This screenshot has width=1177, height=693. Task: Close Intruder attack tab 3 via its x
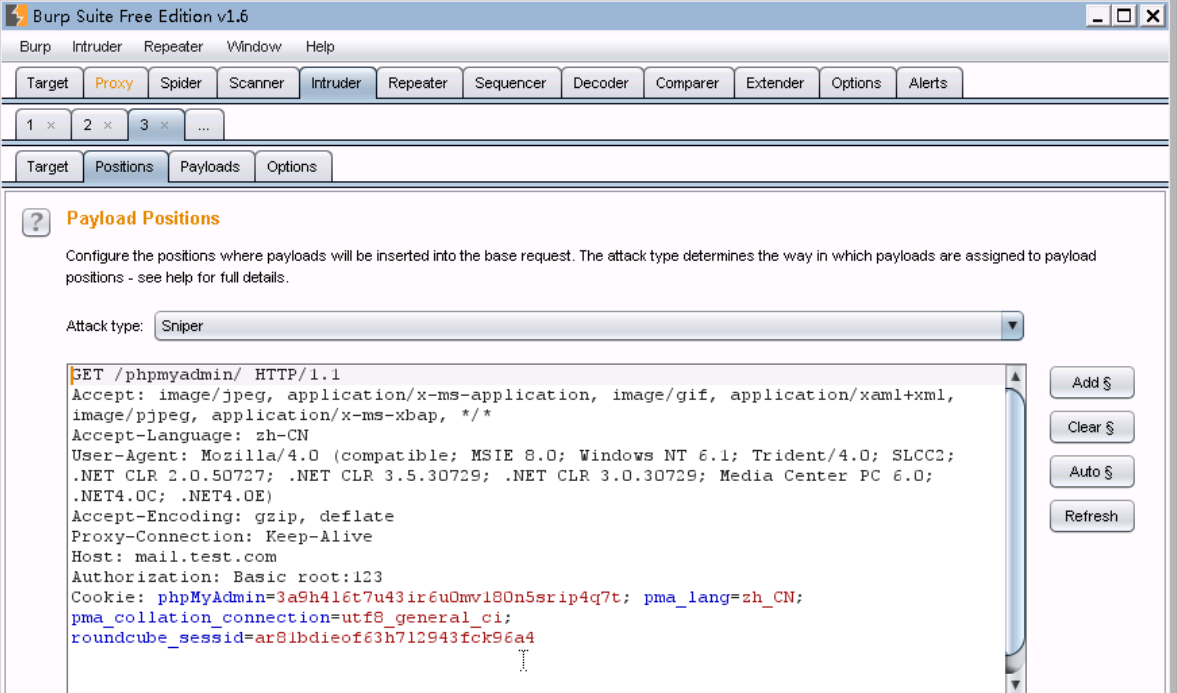(164, 125)
